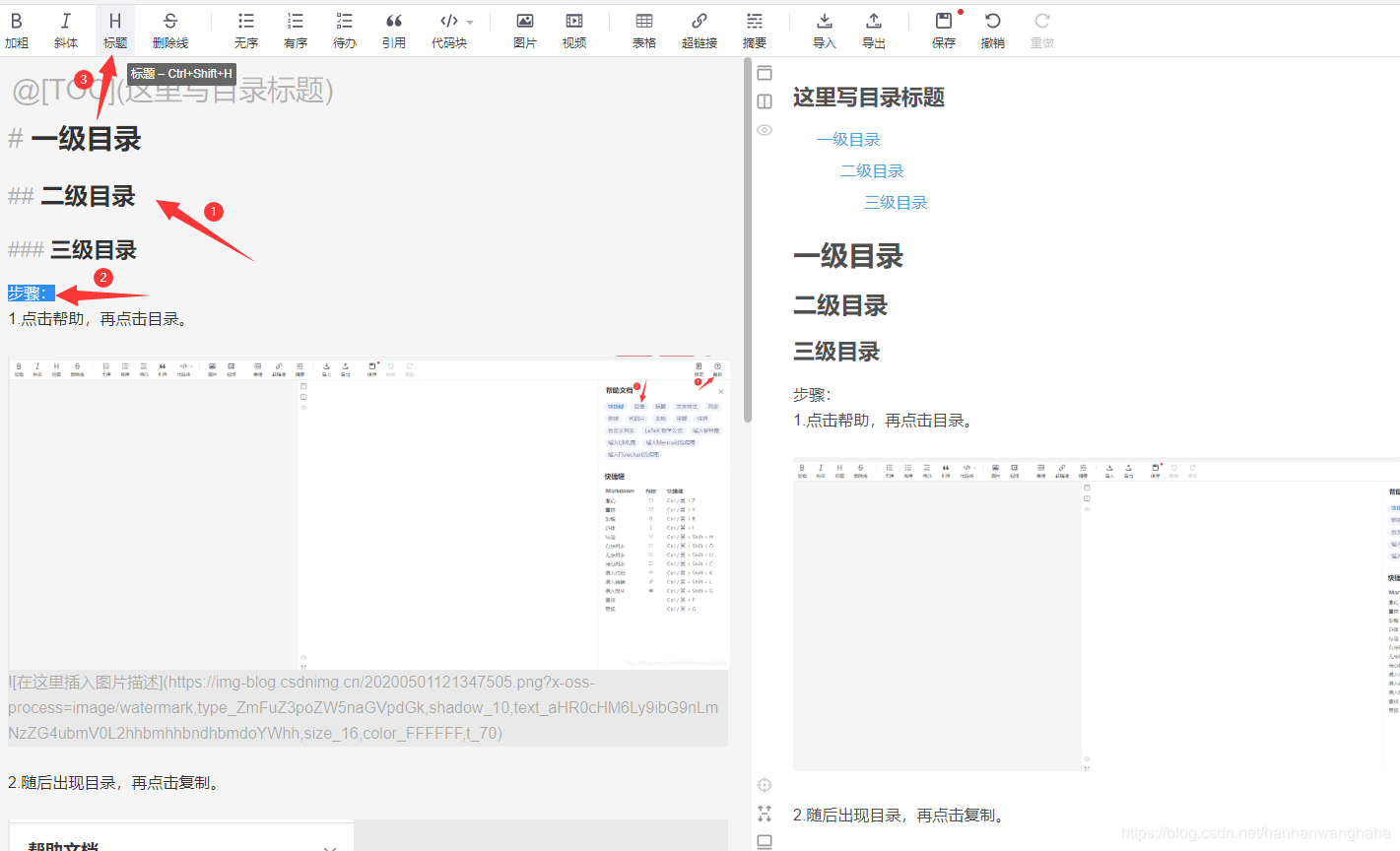Click the 三级目录 link in the preview

tap(895, 202)
